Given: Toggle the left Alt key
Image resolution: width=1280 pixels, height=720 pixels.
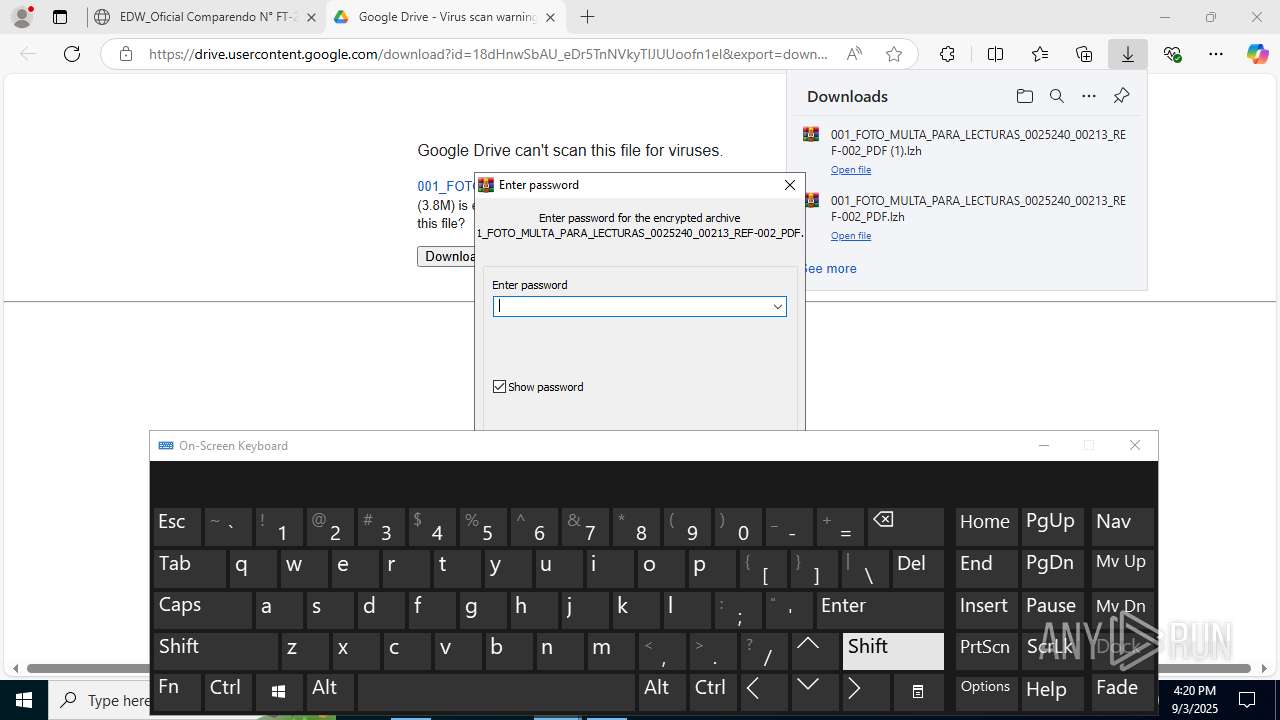Looking at the screenshot, I should (330, 692).
